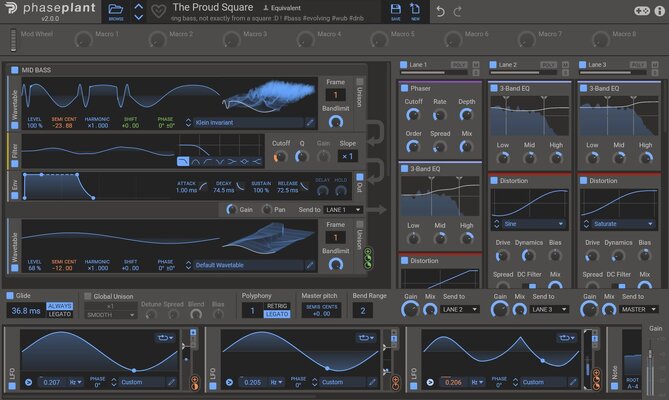Select the band-pass filter shape icon
Viewport: 669px width, 400px height.
click(x=195, y=162)
